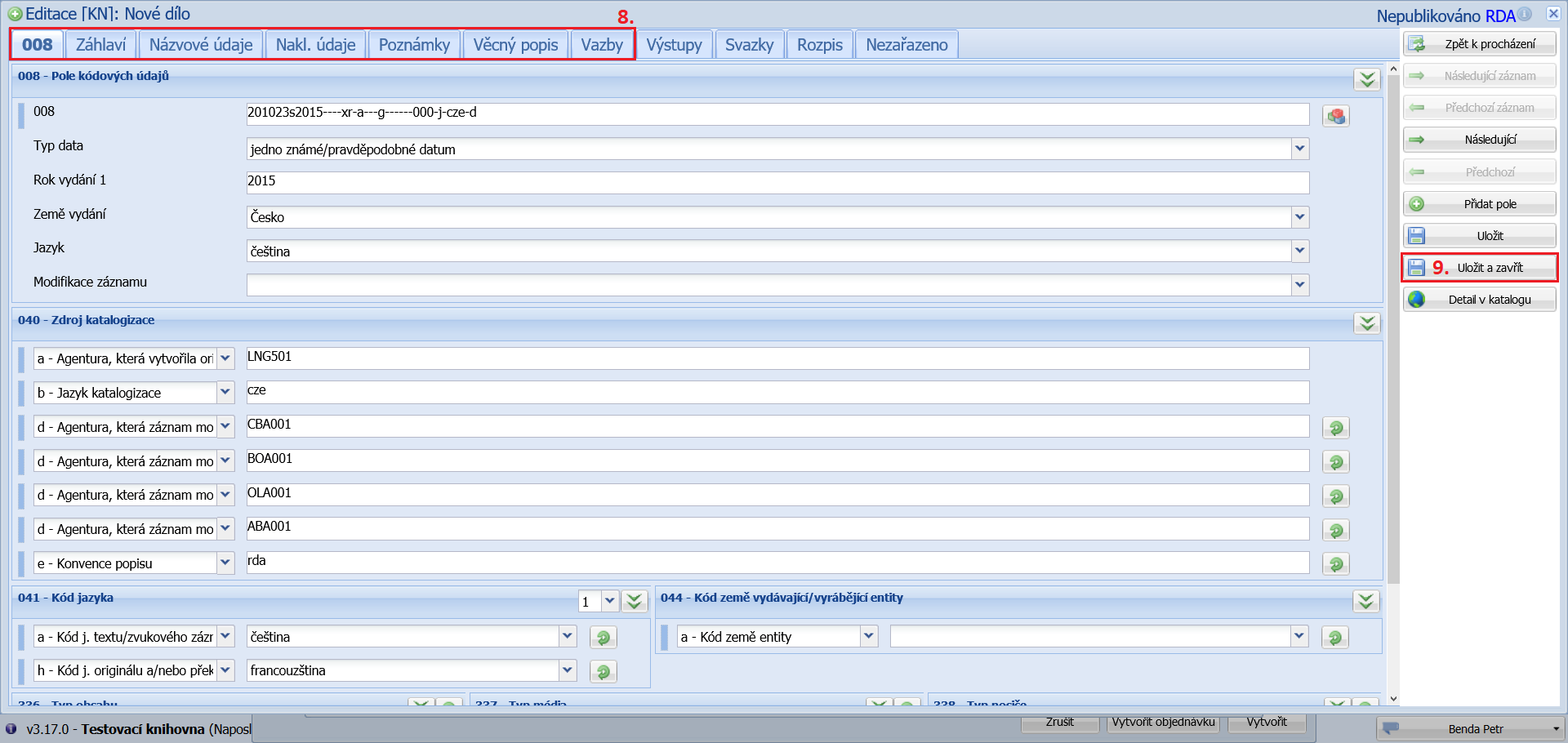The image size is (1568, 743).
Task: Open the čeština language value dropdown
Action: [568, 636]
